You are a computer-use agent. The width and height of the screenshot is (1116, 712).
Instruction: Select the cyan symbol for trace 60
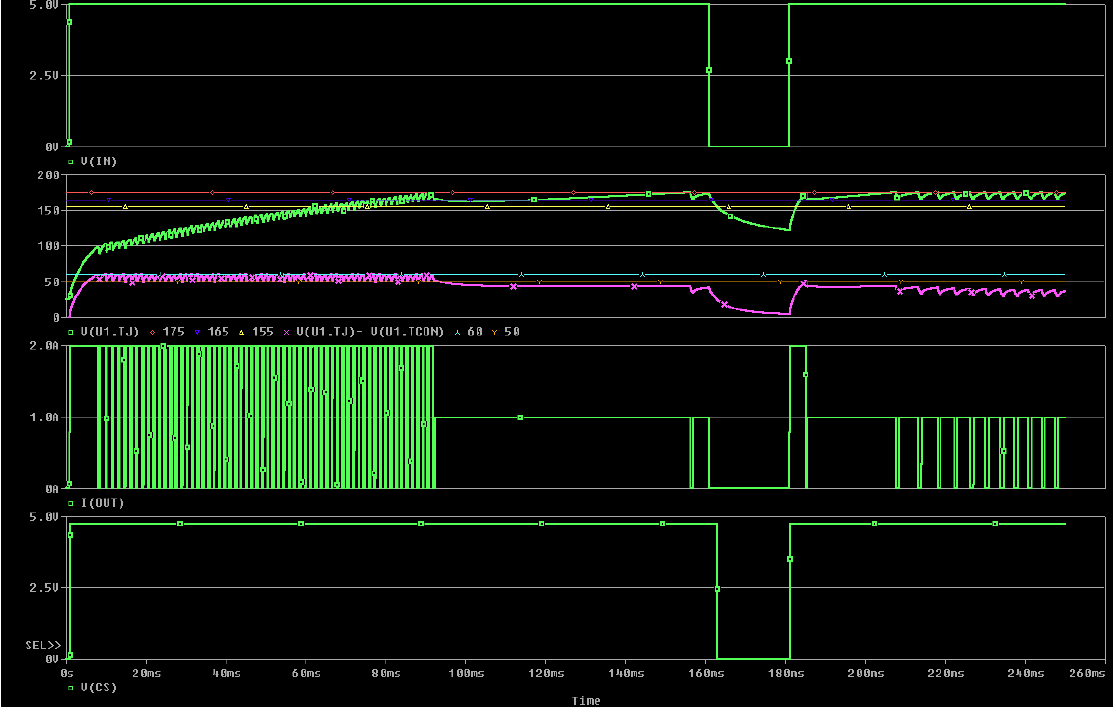458,331
